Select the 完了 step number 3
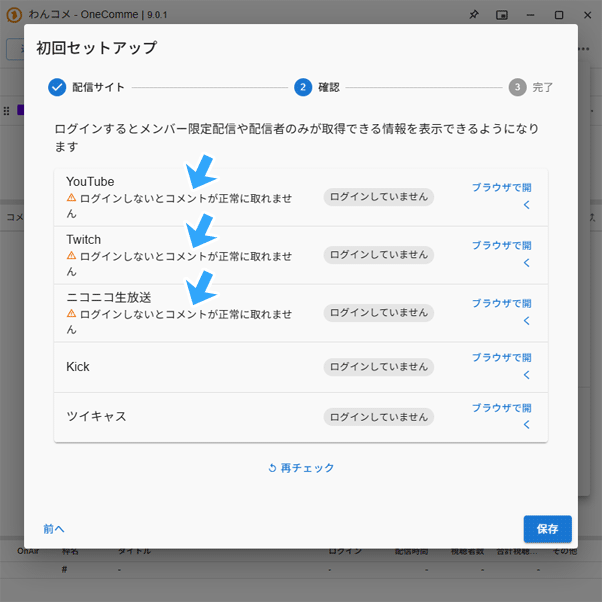This screenshot has width=602, height=602. (x=531, y=87)
